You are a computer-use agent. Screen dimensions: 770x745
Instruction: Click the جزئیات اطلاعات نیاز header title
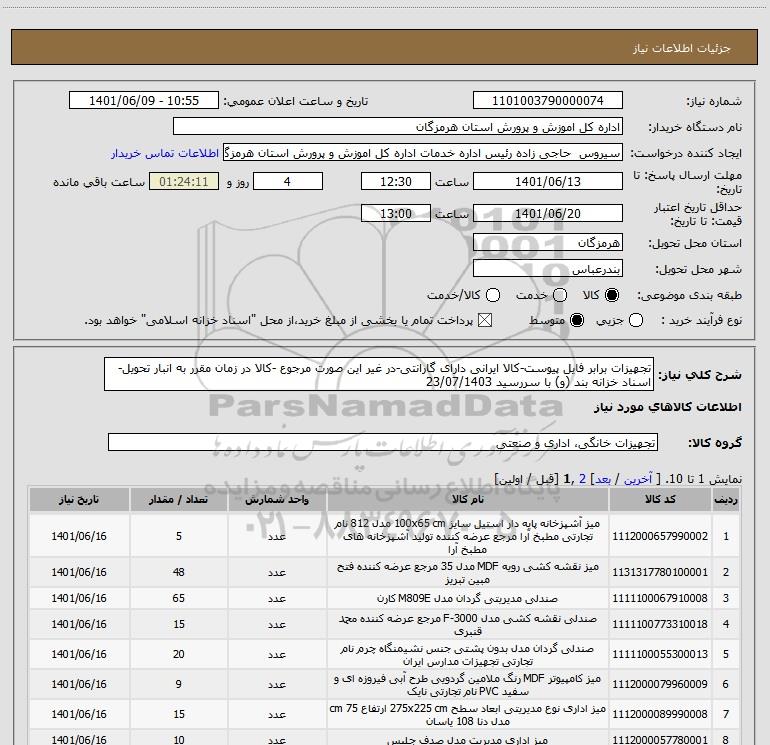(x=682, y=48)
